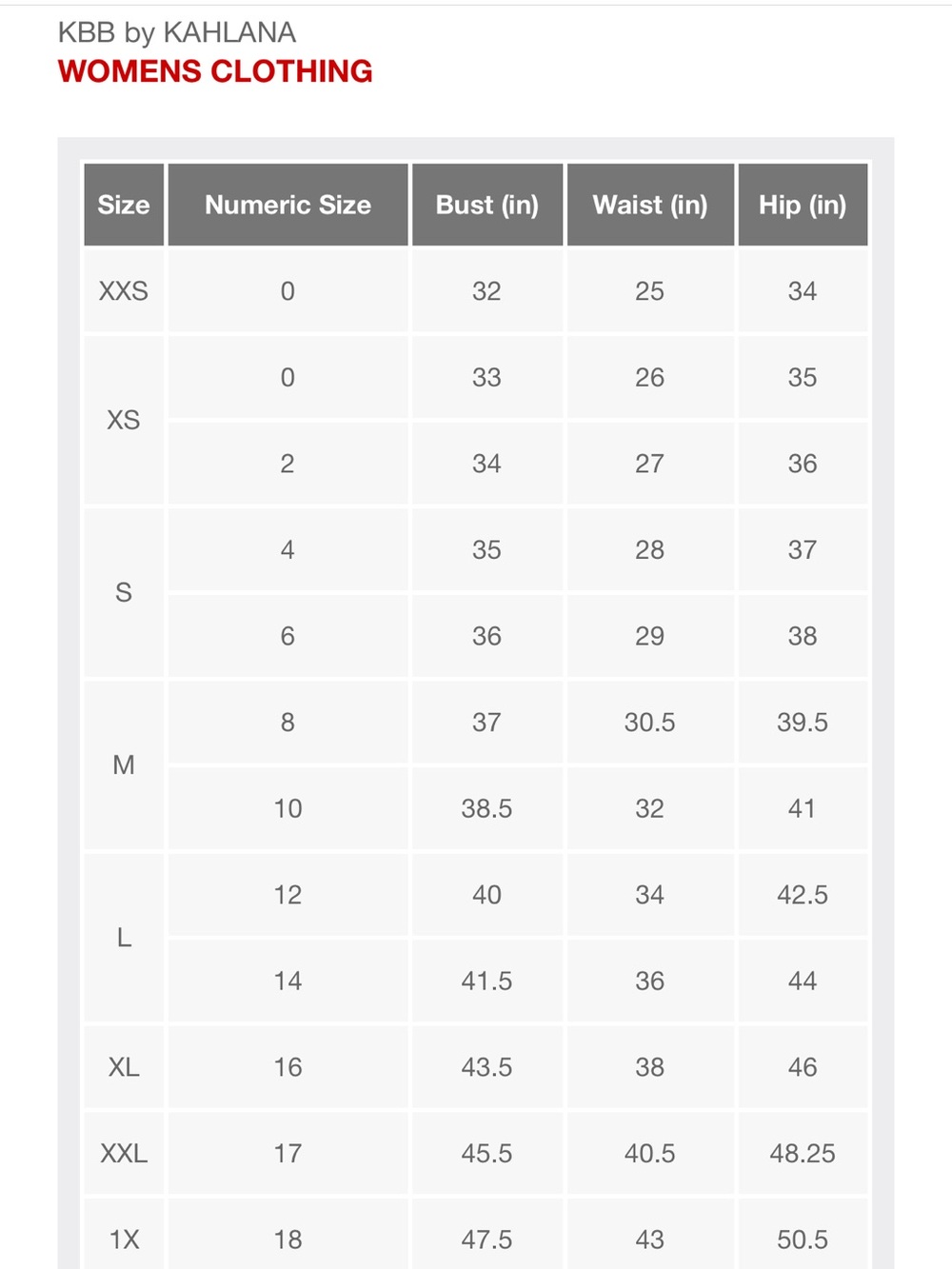
Task: Click the Numeric Size column header
Action: 288,205
